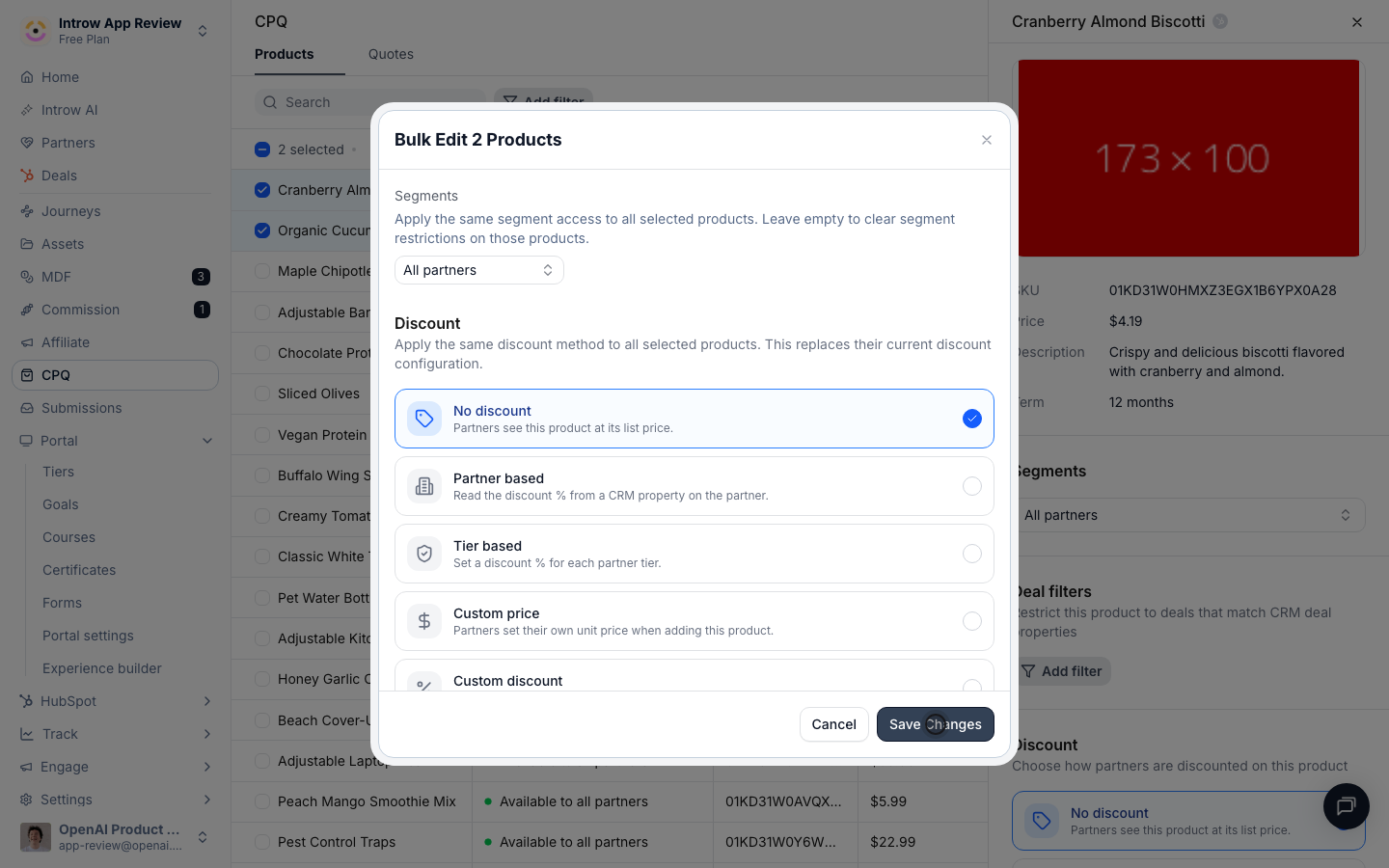Open the chat support bubble
This screenshot has height=868, width=1389.
[1347, 806]
